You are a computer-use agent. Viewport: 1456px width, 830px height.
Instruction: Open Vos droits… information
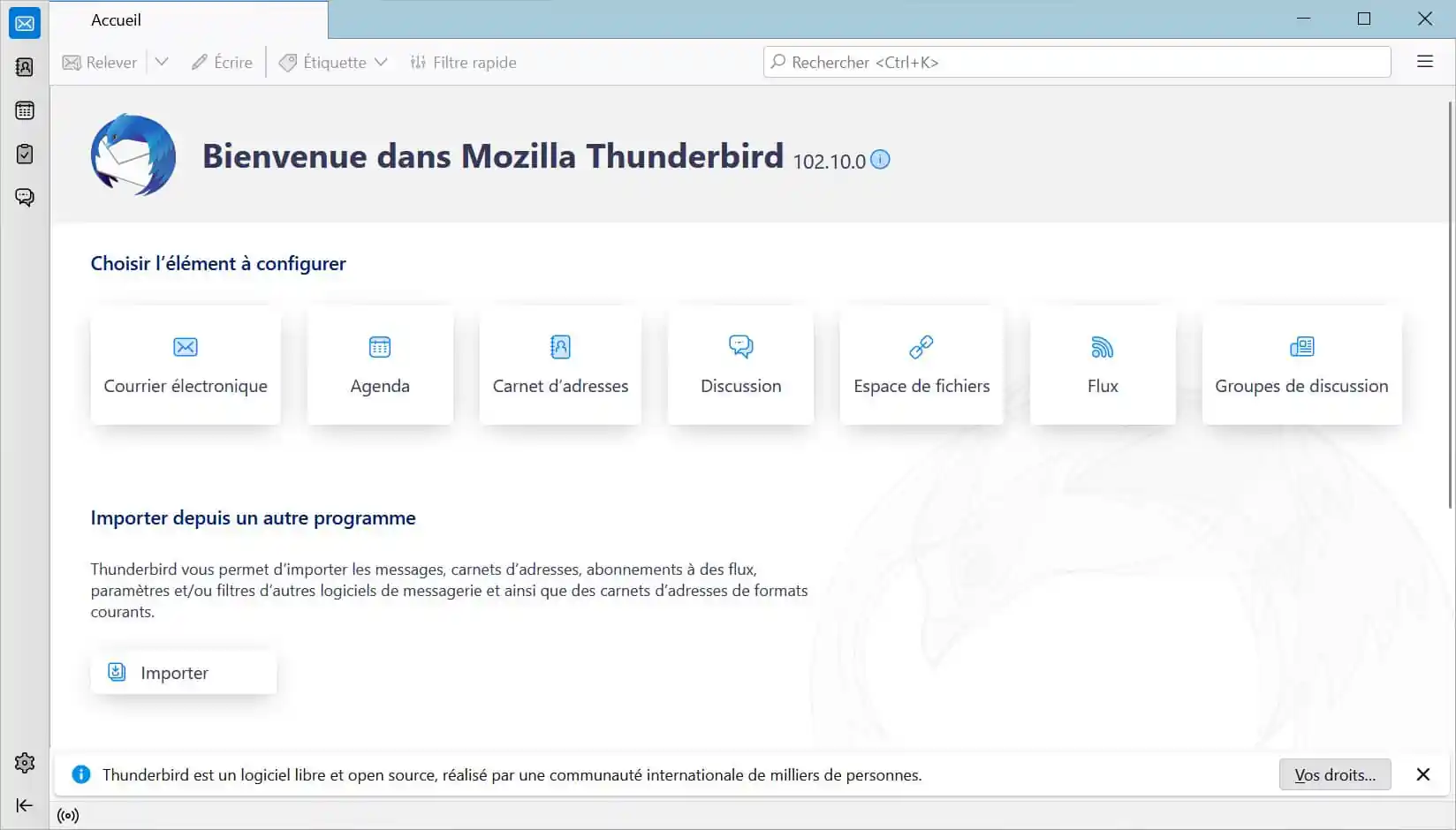1335,774
